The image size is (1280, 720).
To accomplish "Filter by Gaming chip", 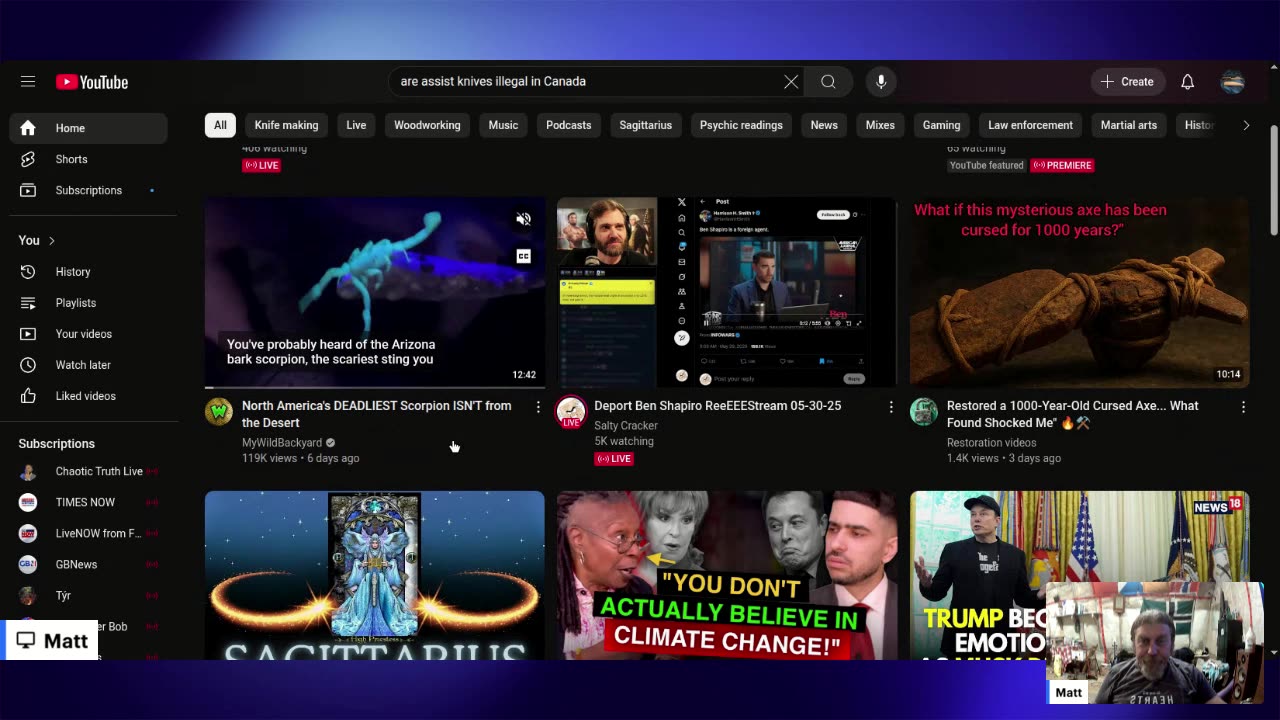I will point(941,125).
